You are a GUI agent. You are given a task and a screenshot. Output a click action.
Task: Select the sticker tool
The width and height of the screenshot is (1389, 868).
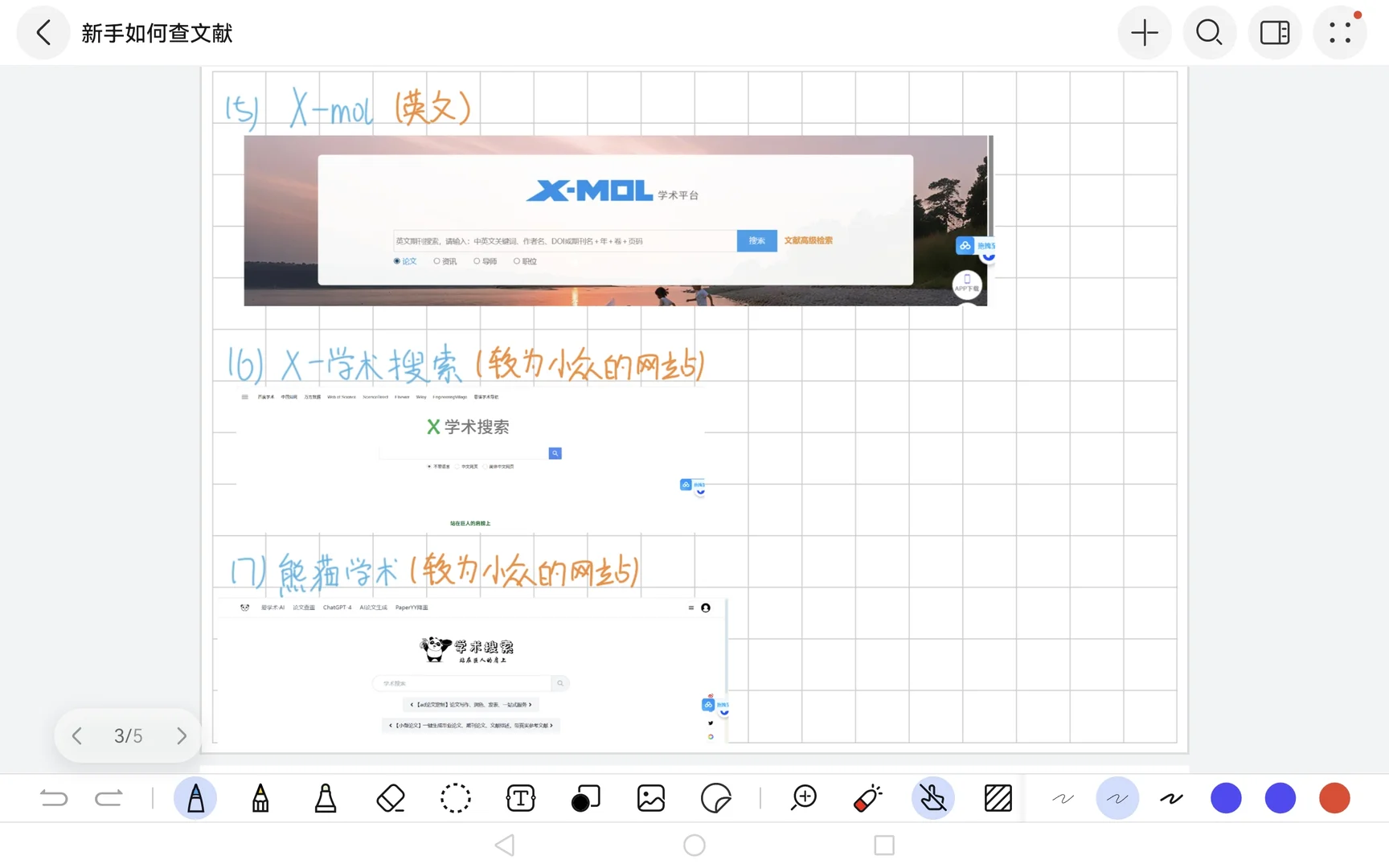pyautogui.click(x=715, y=798)
